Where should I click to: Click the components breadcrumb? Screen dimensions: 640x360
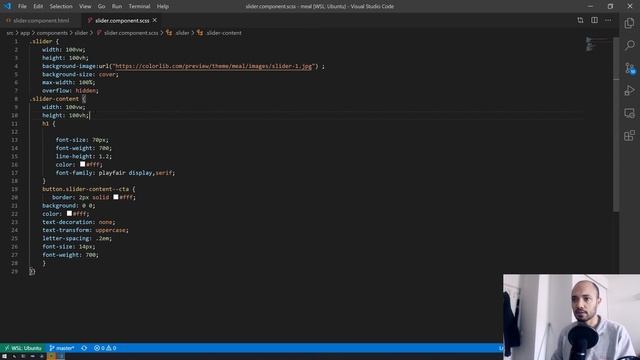[52, 33]
